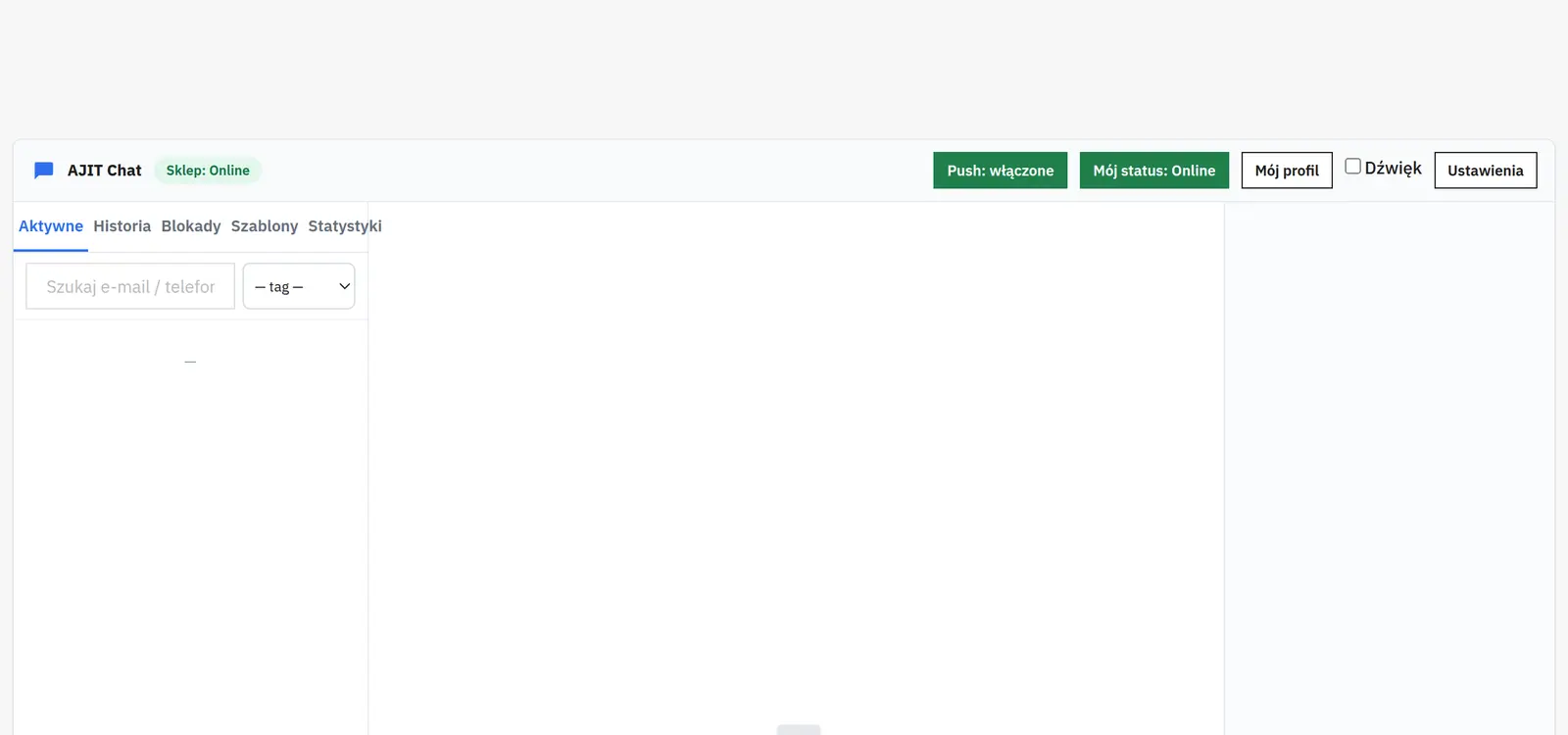
Task: Click the Sklep: Online status badge
Action: pyautogui.click(x=208, y=171)
